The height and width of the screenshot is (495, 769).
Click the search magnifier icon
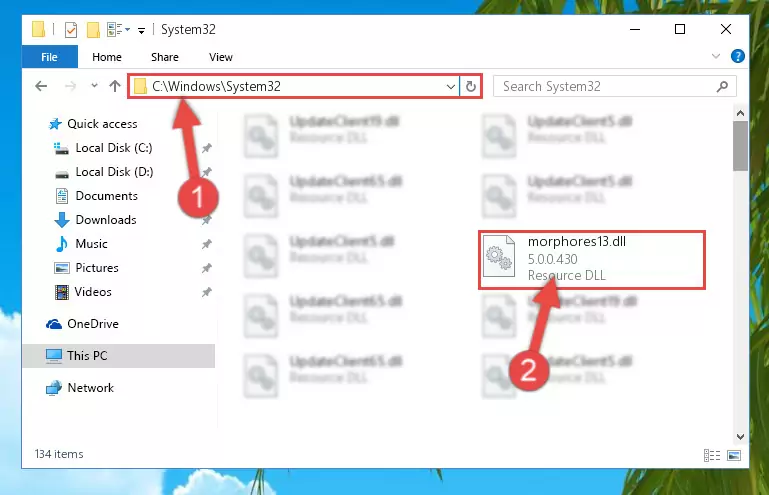coord(722,86)
